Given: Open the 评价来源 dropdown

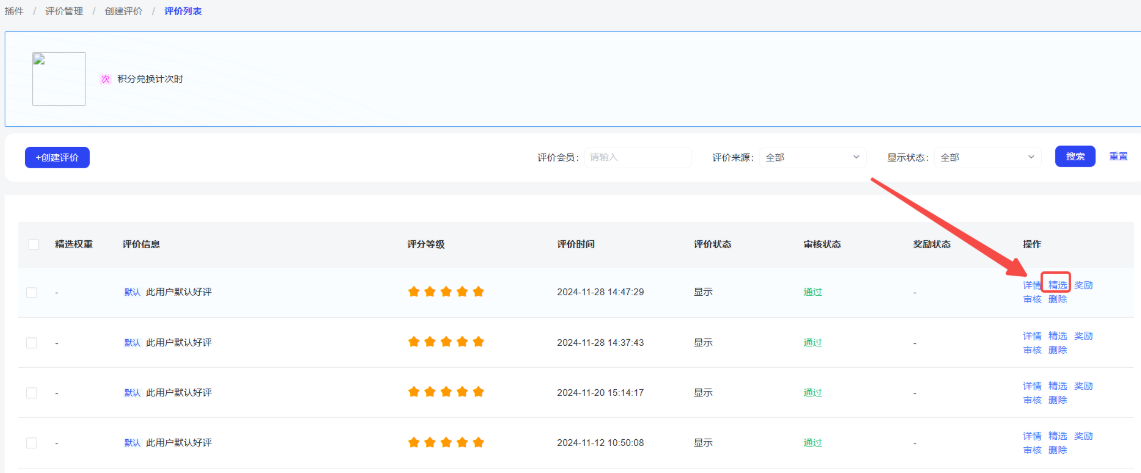Looking at the screenshot, I should tap(813, 157).
